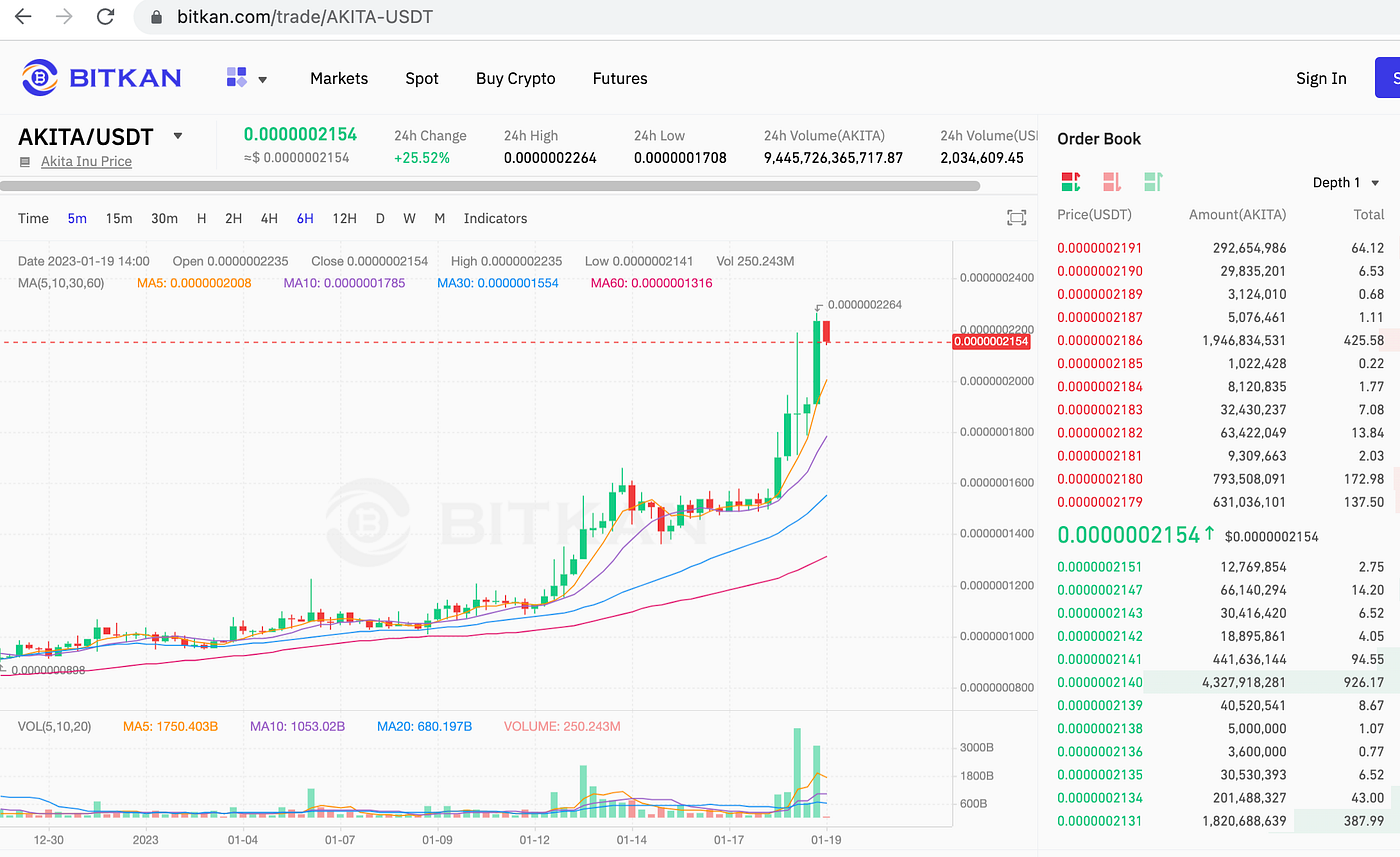Click the document icon beside Akita Inu Price
Viewport: 1400px width, 857px height.
(25, 162)
